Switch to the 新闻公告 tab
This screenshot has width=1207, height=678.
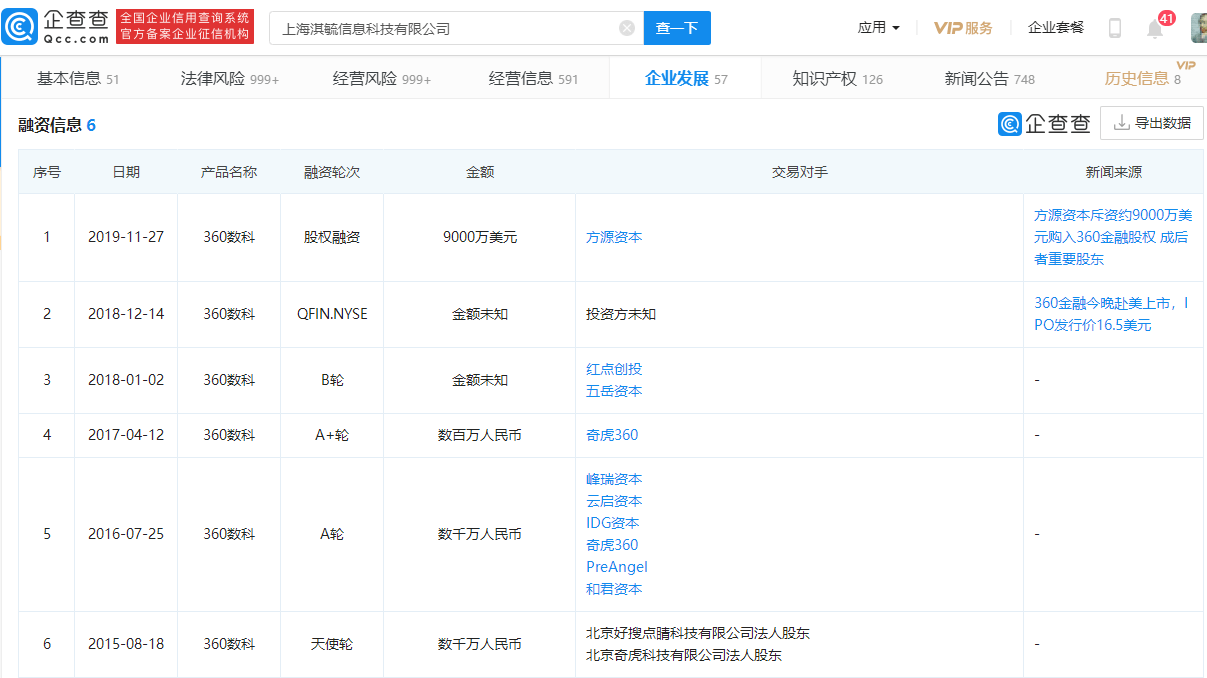pyautogui.click(x=990, y=78)
